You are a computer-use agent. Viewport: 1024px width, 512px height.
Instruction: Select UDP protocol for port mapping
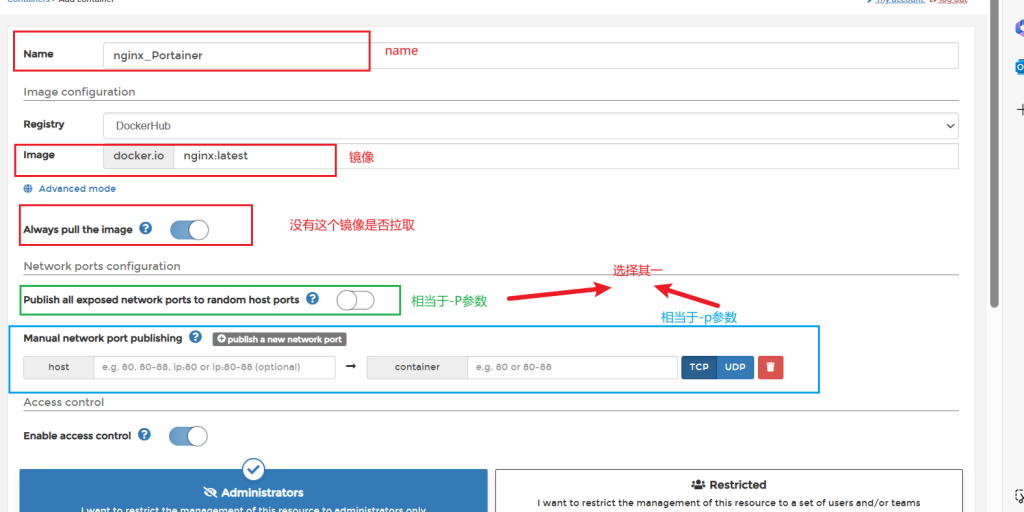click(x=735, y=367)
